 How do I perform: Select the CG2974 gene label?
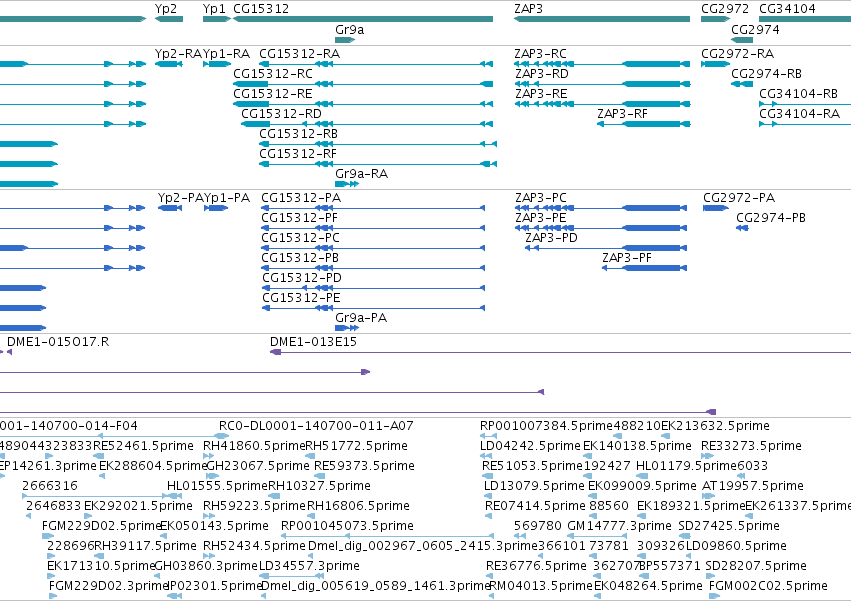(x=755, y=30)
